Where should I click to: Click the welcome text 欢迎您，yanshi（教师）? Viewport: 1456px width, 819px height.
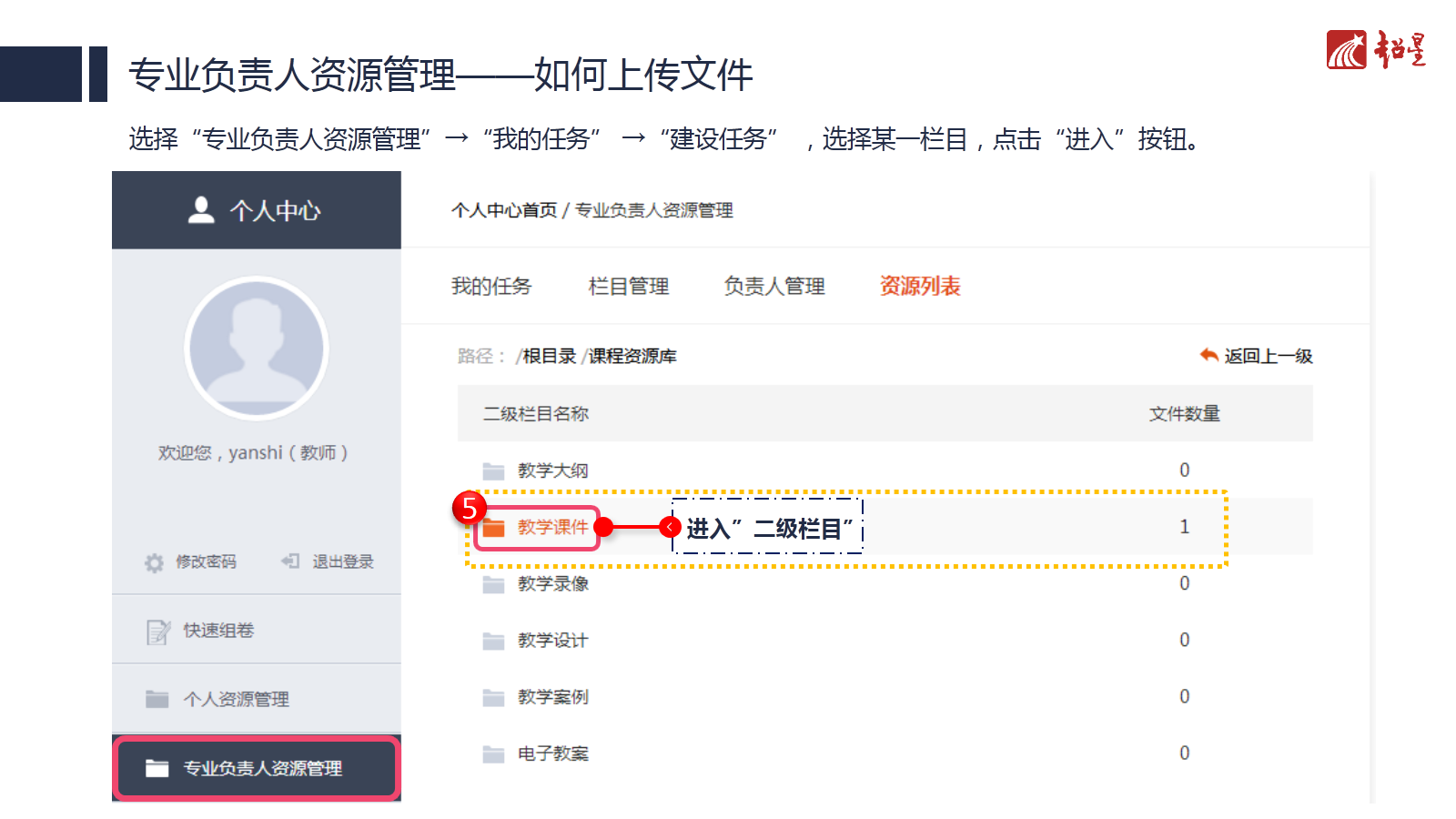[x=253, y=453]
